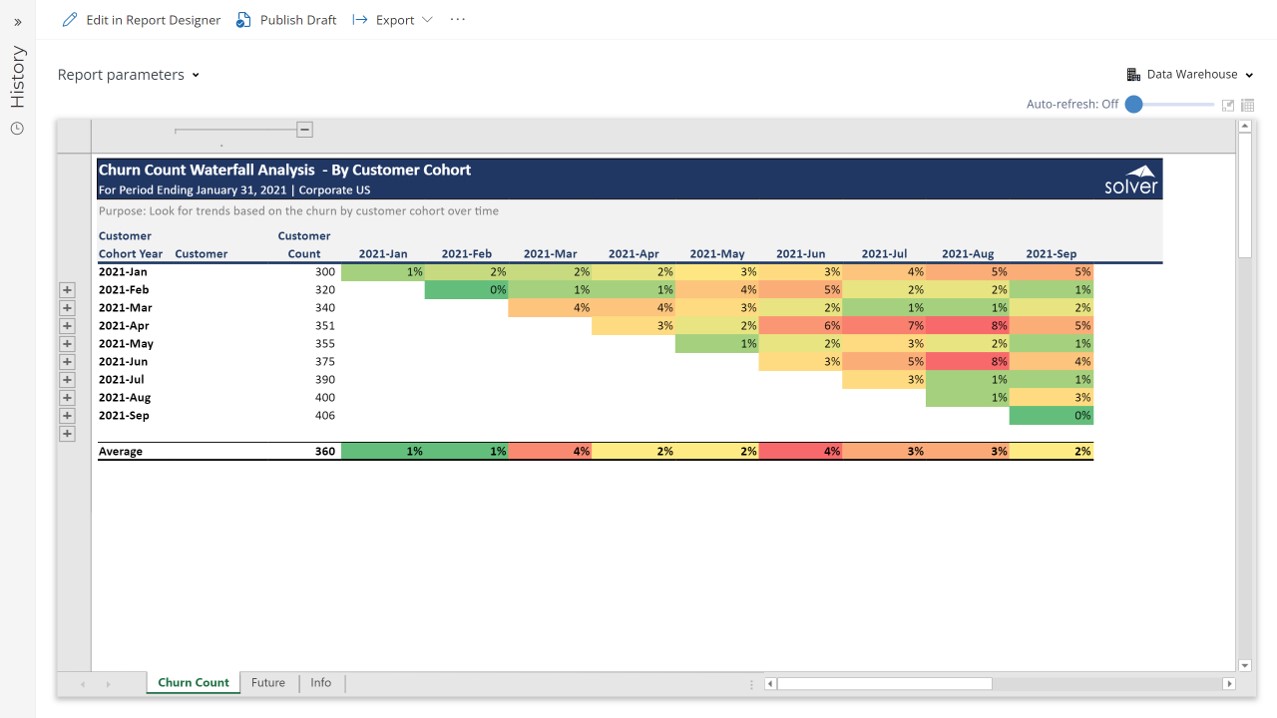Switch to the Info sheet tab
Viewport: 1277px width, 718px height.
320,683
